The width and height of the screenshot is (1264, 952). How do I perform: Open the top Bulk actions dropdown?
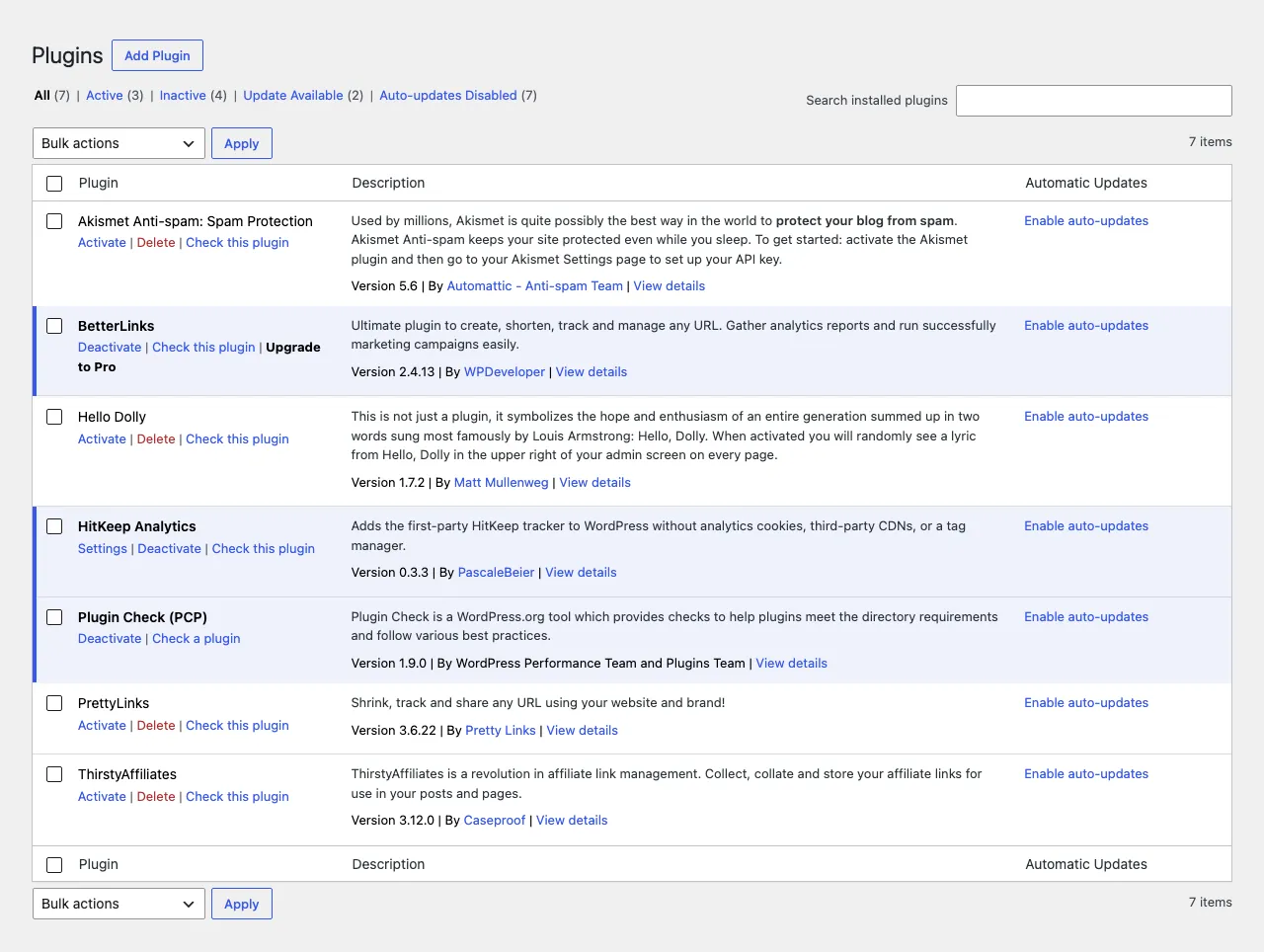[118, 143]
